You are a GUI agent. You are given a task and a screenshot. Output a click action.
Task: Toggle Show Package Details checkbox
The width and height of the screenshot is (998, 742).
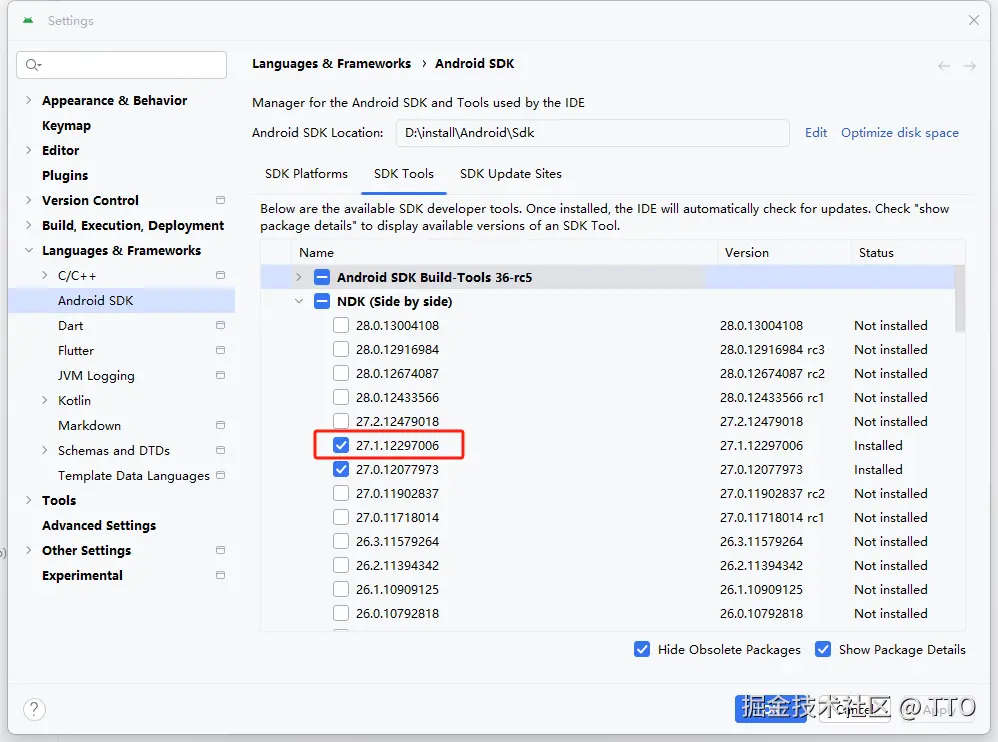tap(823, 649)
